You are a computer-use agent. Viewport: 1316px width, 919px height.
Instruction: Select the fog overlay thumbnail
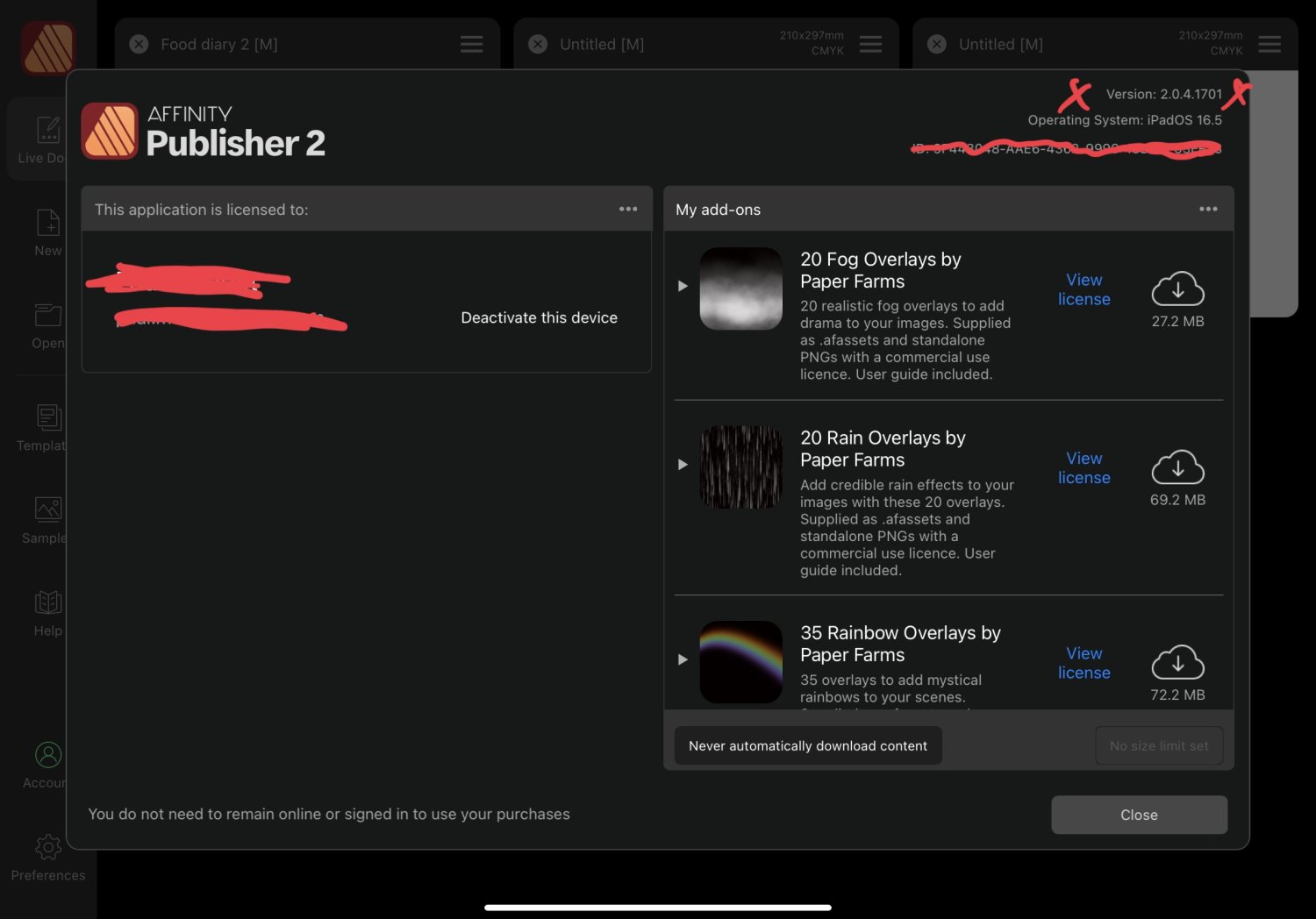click(x=741, y=289)
